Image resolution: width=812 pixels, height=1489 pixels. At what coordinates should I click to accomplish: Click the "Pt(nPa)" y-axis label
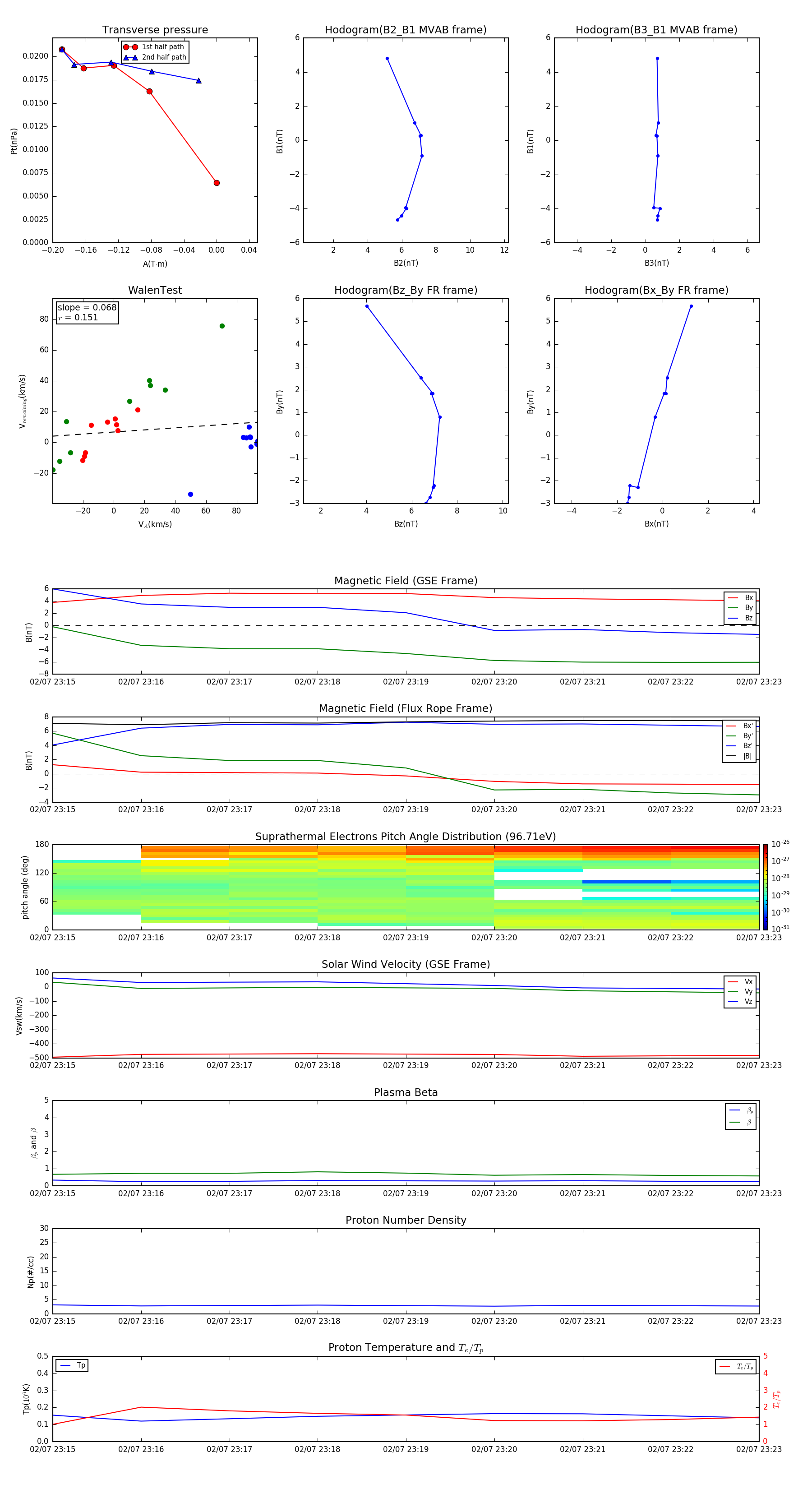pyautogui.click(x=14, y=141)
